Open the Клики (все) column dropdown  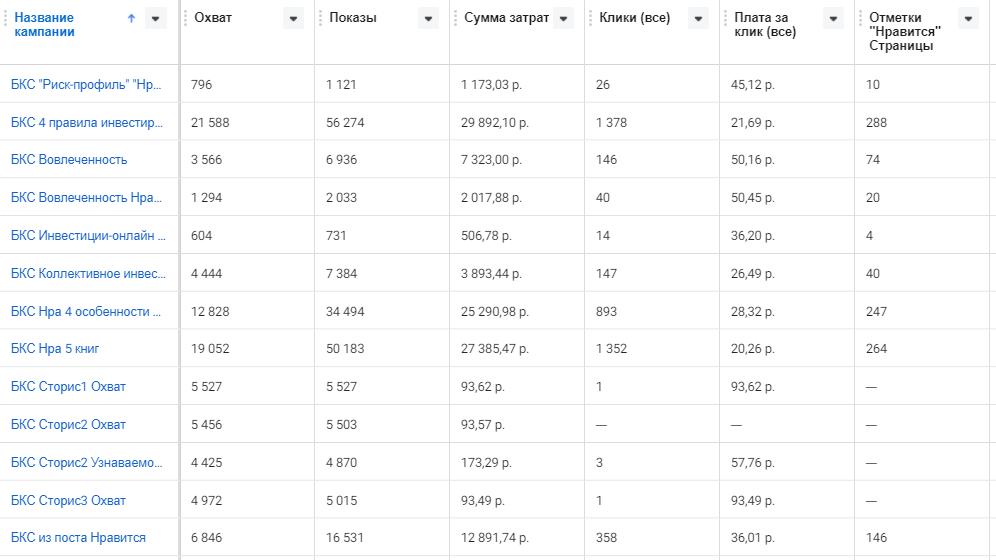(x=698, y=18)
